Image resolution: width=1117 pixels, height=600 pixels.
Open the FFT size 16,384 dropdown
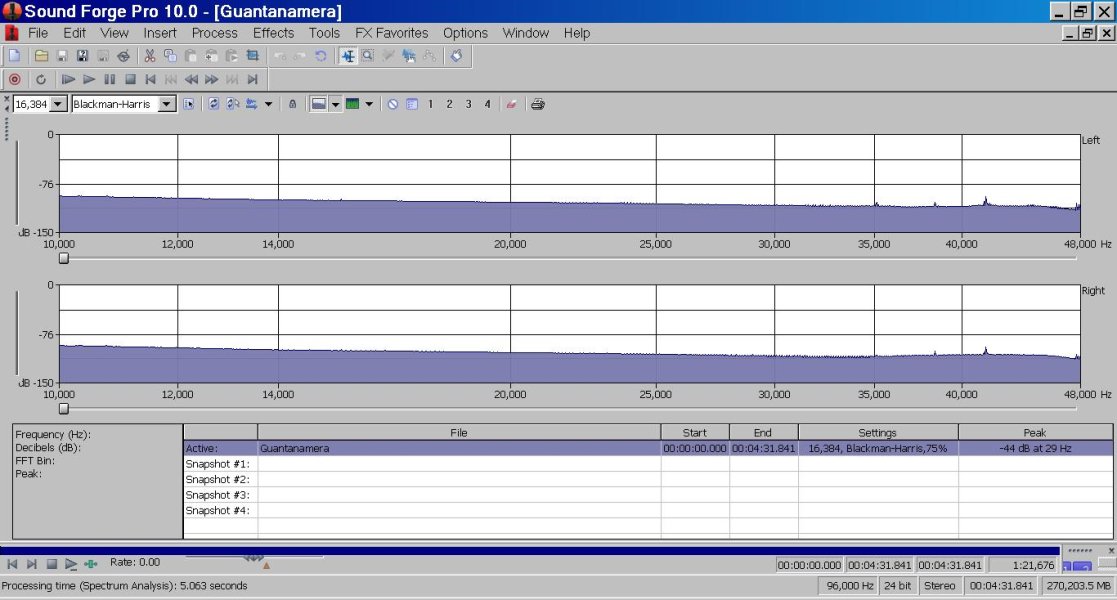click(x=58, y=104)
